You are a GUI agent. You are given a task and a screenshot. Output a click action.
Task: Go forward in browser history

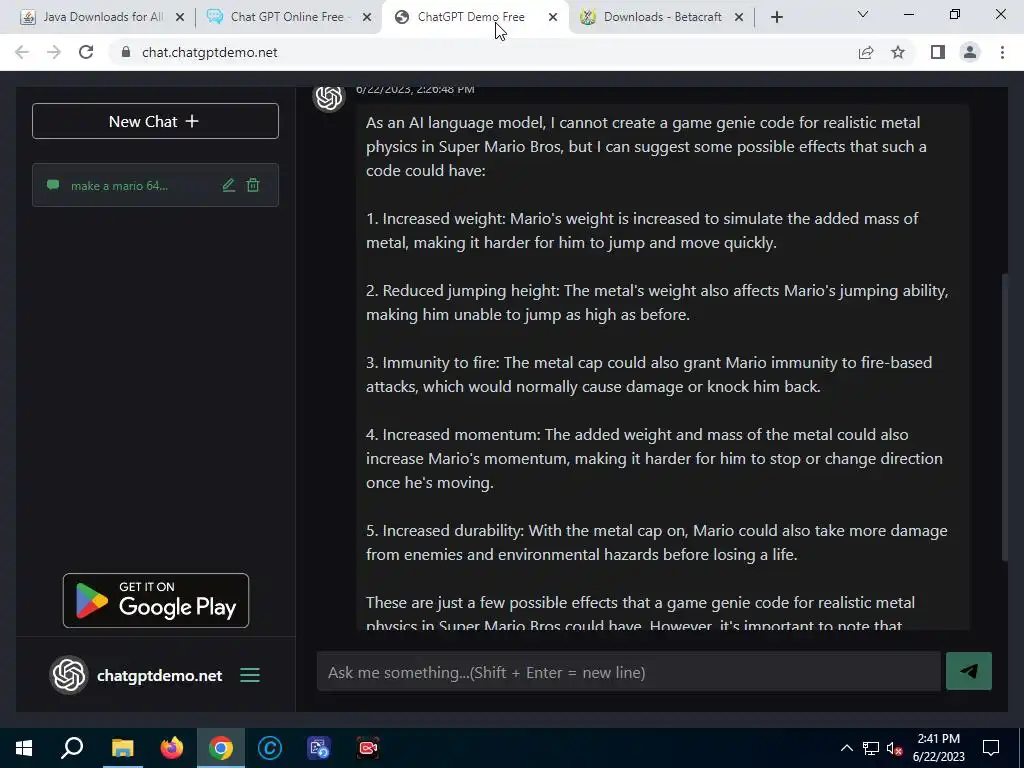coord(54,52)
